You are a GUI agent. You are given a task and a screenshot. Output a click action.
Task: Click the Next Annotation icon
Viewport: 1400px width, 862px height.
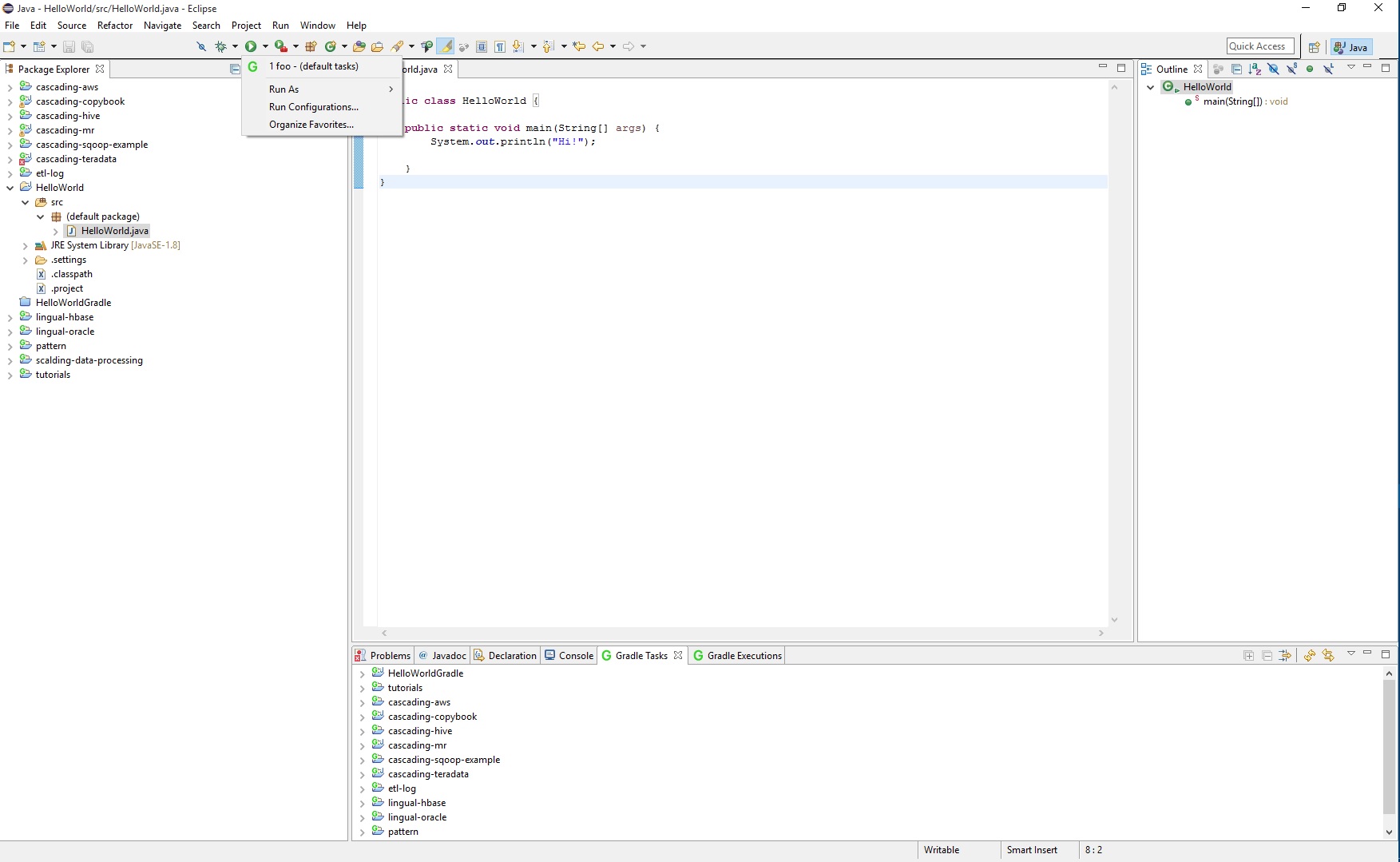click(x=518, y=46)
